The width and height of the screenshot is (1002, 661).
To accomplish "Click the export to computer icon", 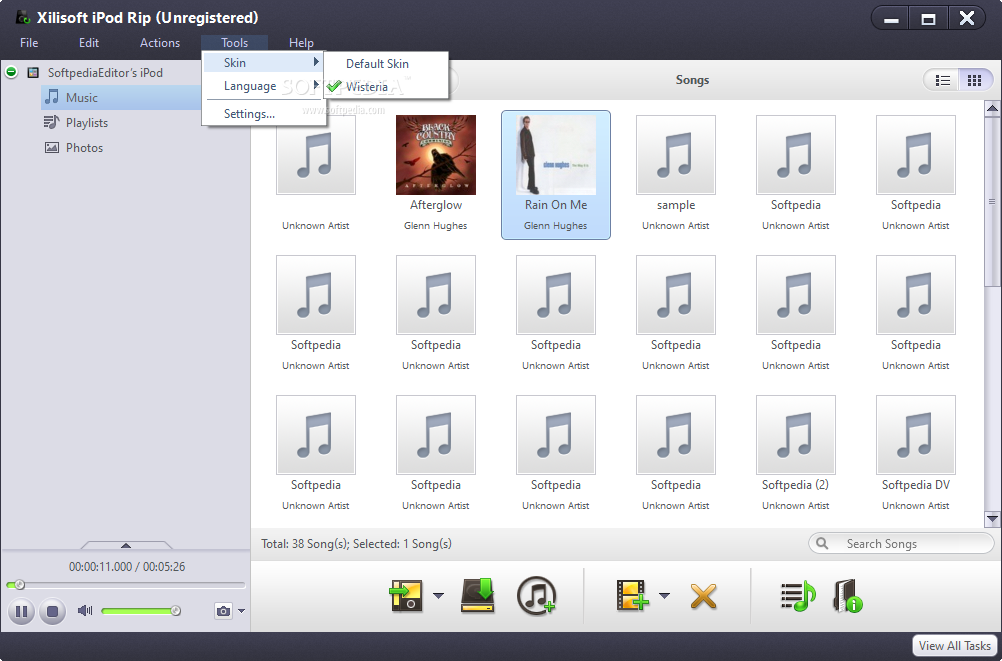I will (478, 596).
